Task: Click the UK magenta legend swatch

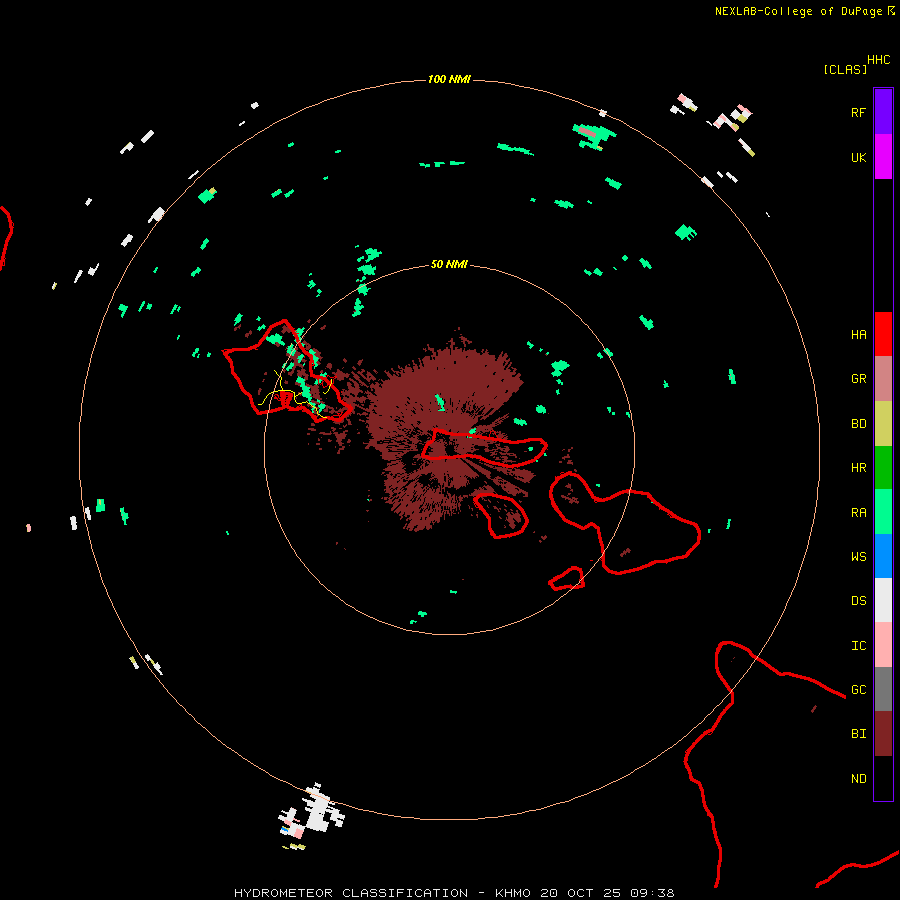Action: click(883, 157)
